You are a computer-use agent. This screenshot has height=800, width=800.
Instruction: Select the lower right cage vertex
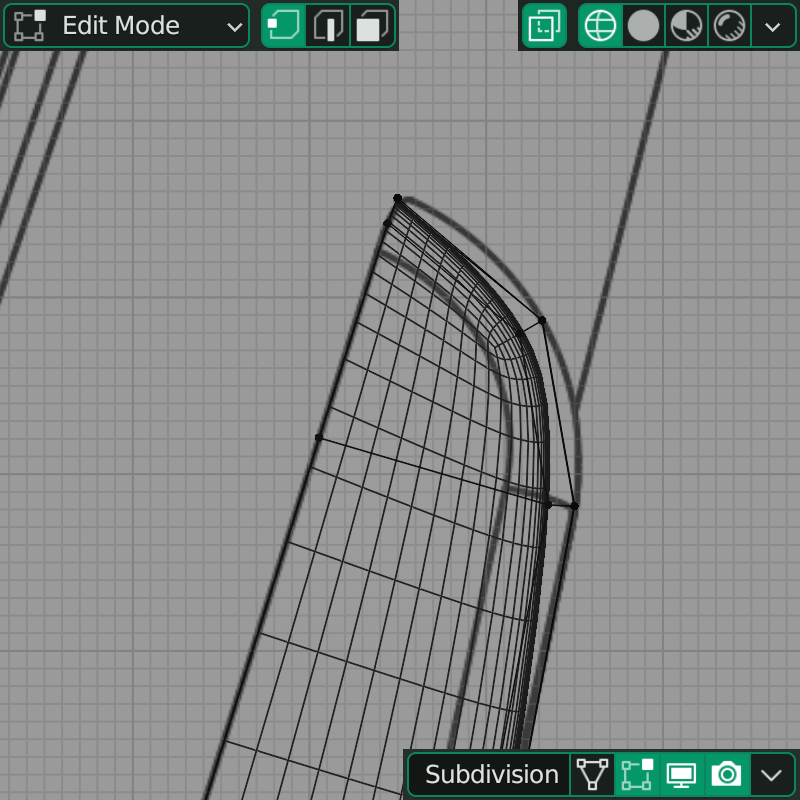pyautogui.click(x=574, y=506)
